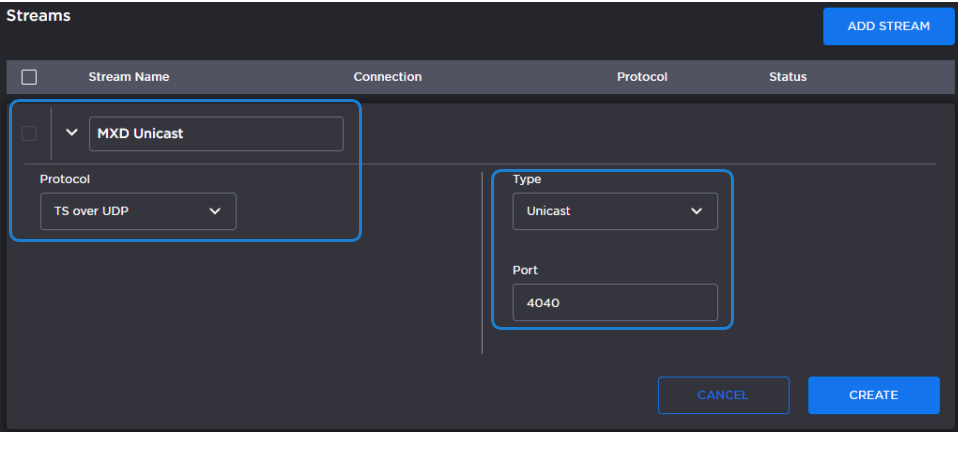
Task: Click the Connection column header
Action: [x=387, y=77]
